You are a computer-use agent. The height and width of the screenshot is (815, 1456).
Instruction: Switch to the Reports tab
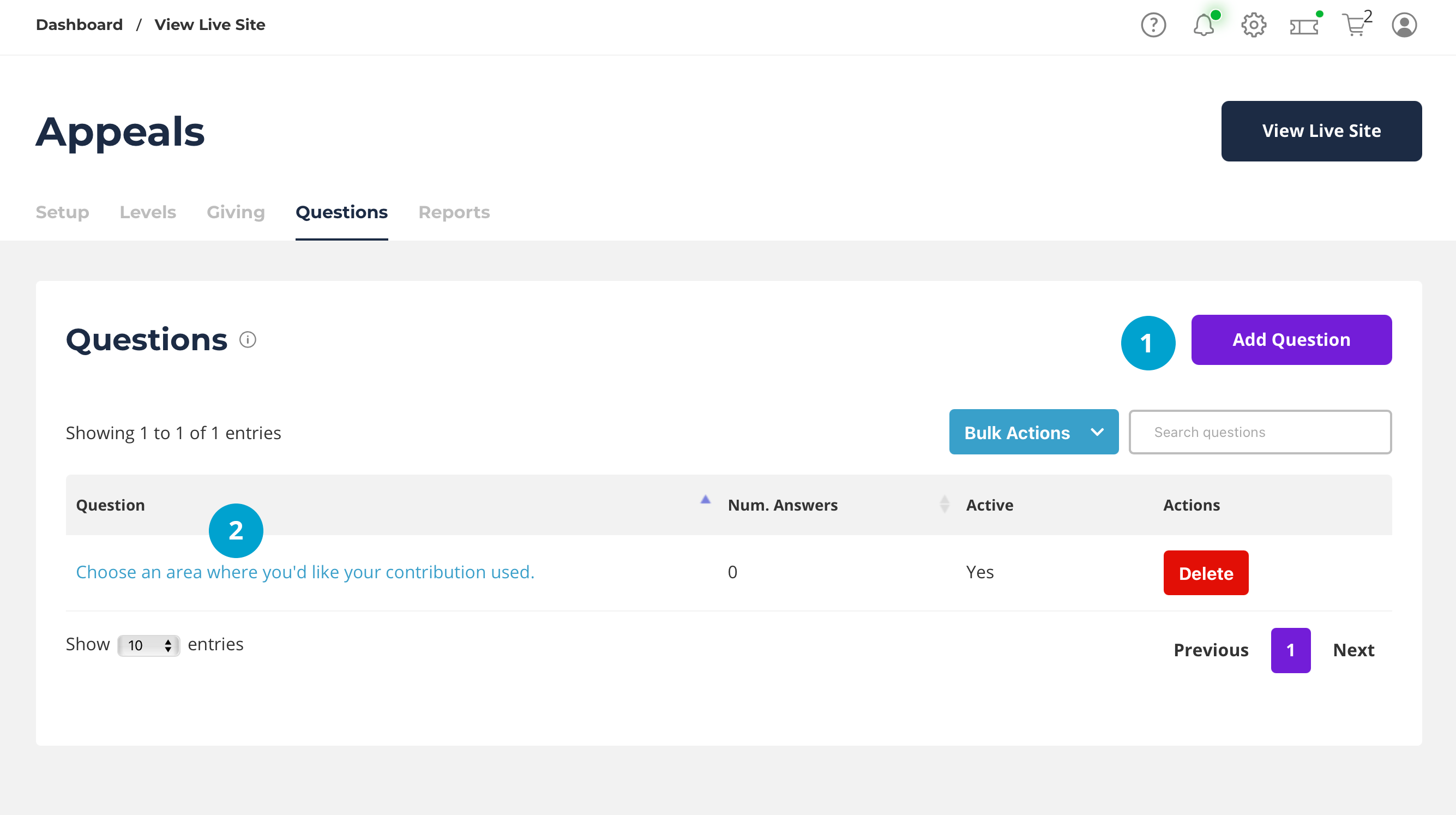tap(454, 212)
